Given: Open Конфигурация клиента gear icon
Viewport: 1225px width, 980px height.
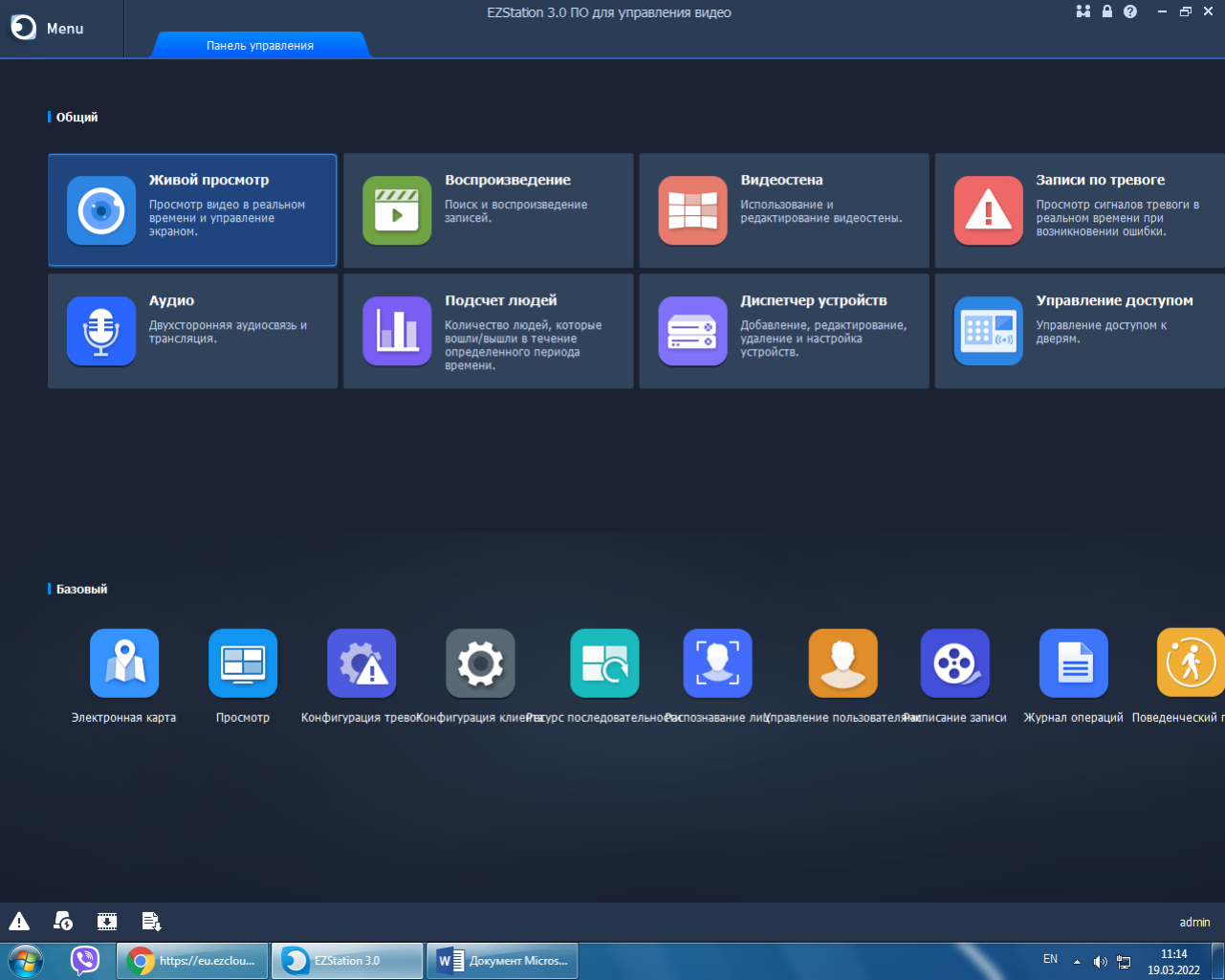Looking at the screenshot, I should tap(480, 664).
